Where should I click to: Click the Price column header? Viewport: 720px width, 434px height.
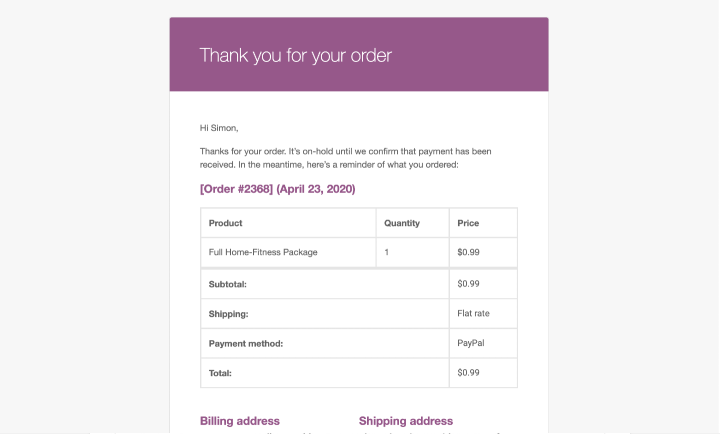click(468, 223)
